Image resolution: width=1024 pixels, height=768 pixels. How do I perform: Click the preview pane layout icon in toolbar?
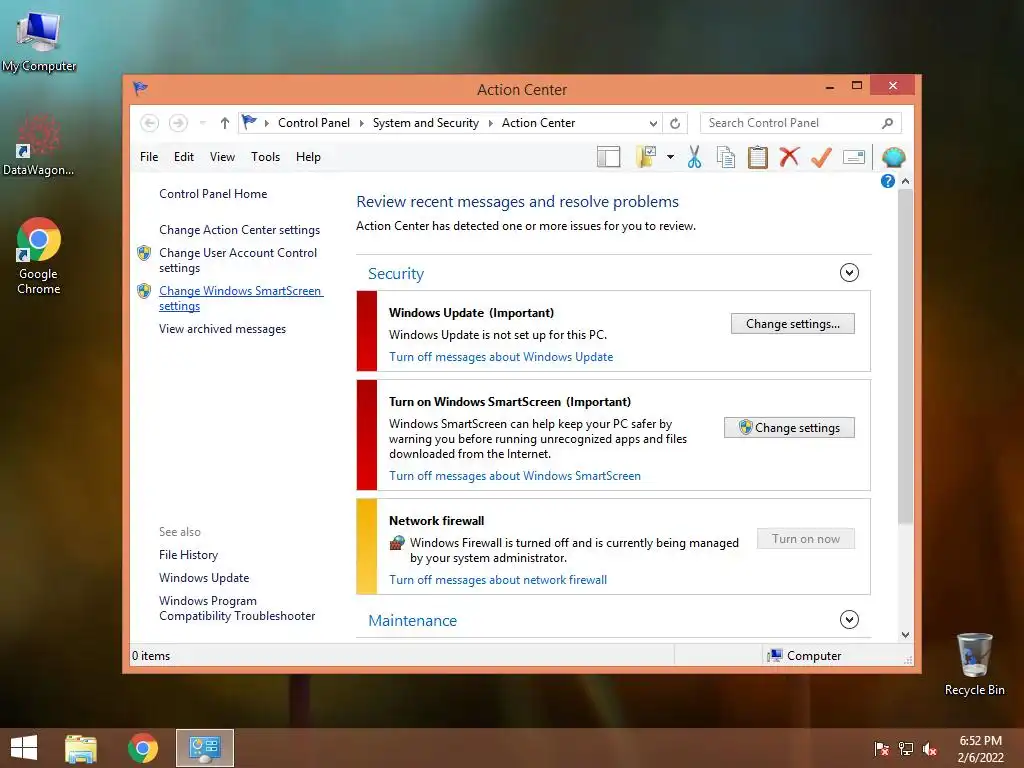[608, 157]
